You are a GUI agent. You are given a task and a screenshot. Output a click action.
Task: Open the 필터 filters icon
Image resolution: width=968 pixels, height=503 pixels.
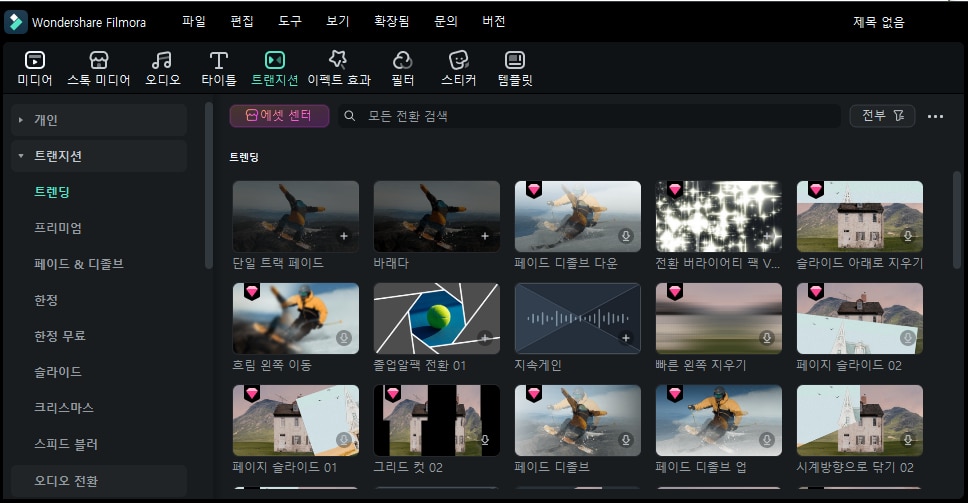pos(402,62)
